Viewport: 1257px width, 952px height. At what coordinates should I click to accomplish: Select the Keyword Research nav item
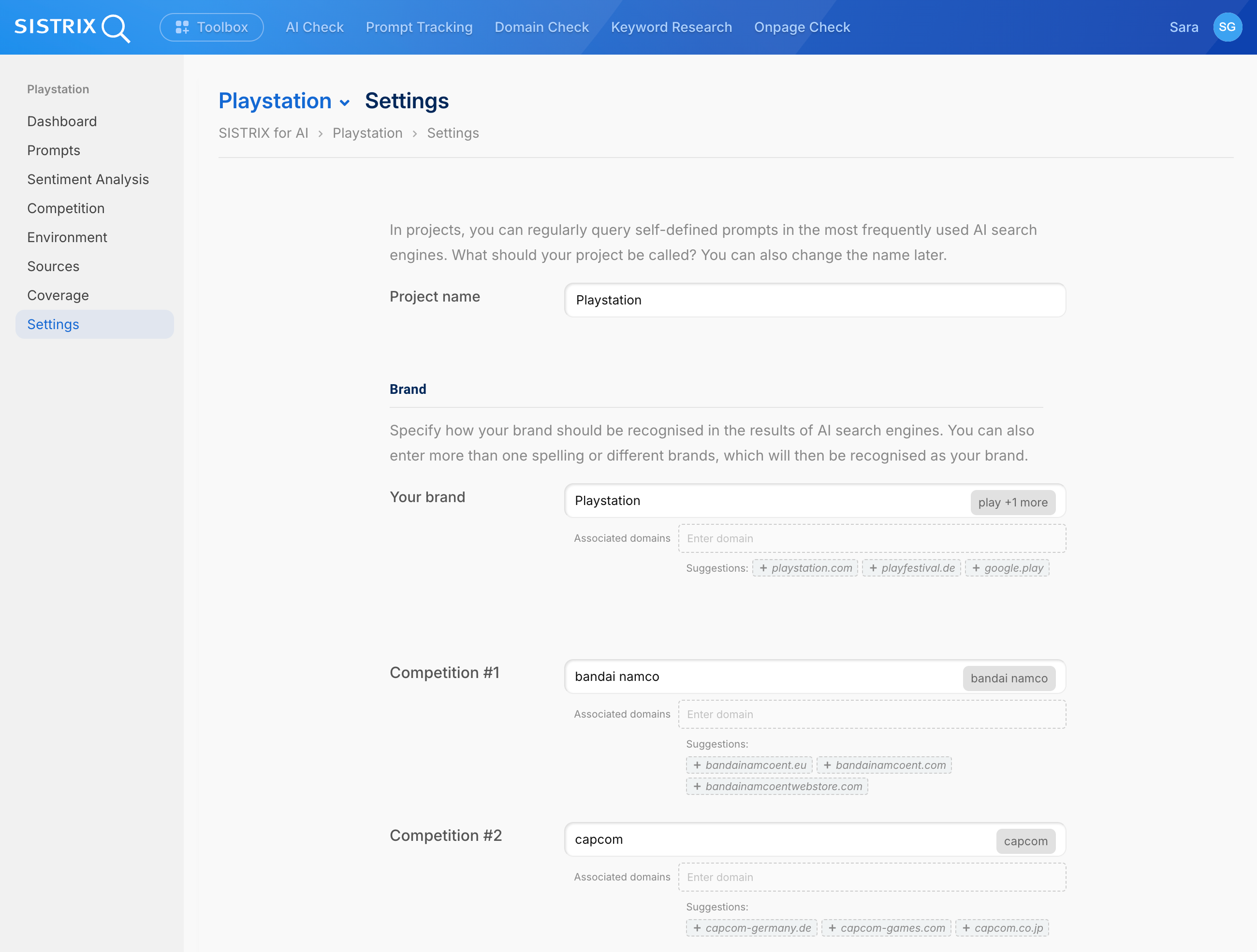pos(671,27)
